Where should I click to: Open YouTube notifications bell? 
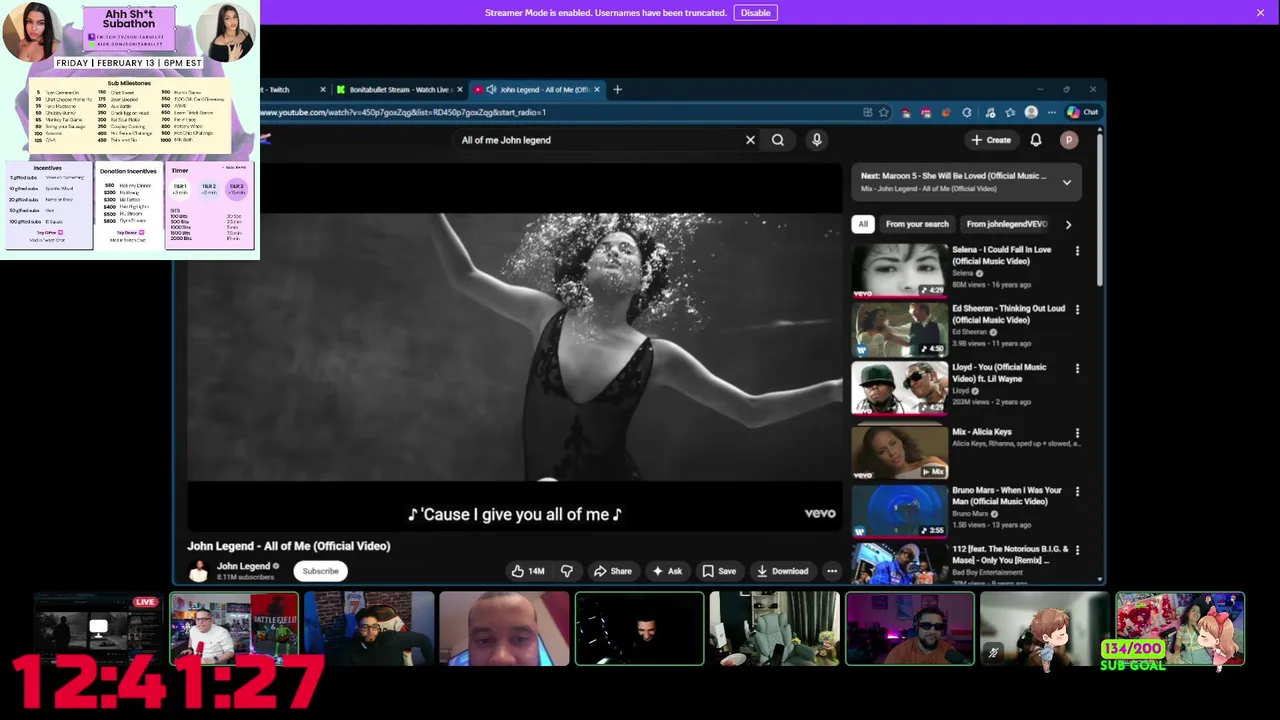1036,140
